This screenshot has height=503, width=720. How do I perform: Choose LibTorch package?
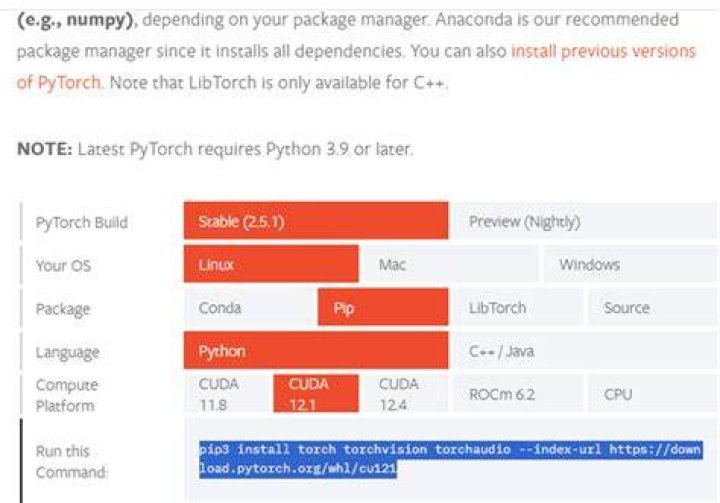click(x=518, y=307)
